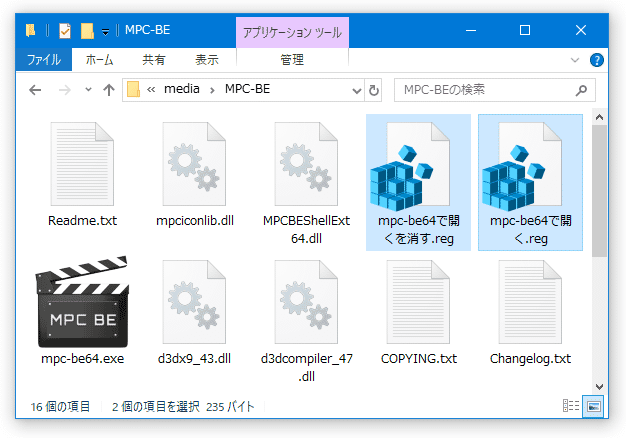
Task: Switch to details view layout
Action: [x=571, y=406]
